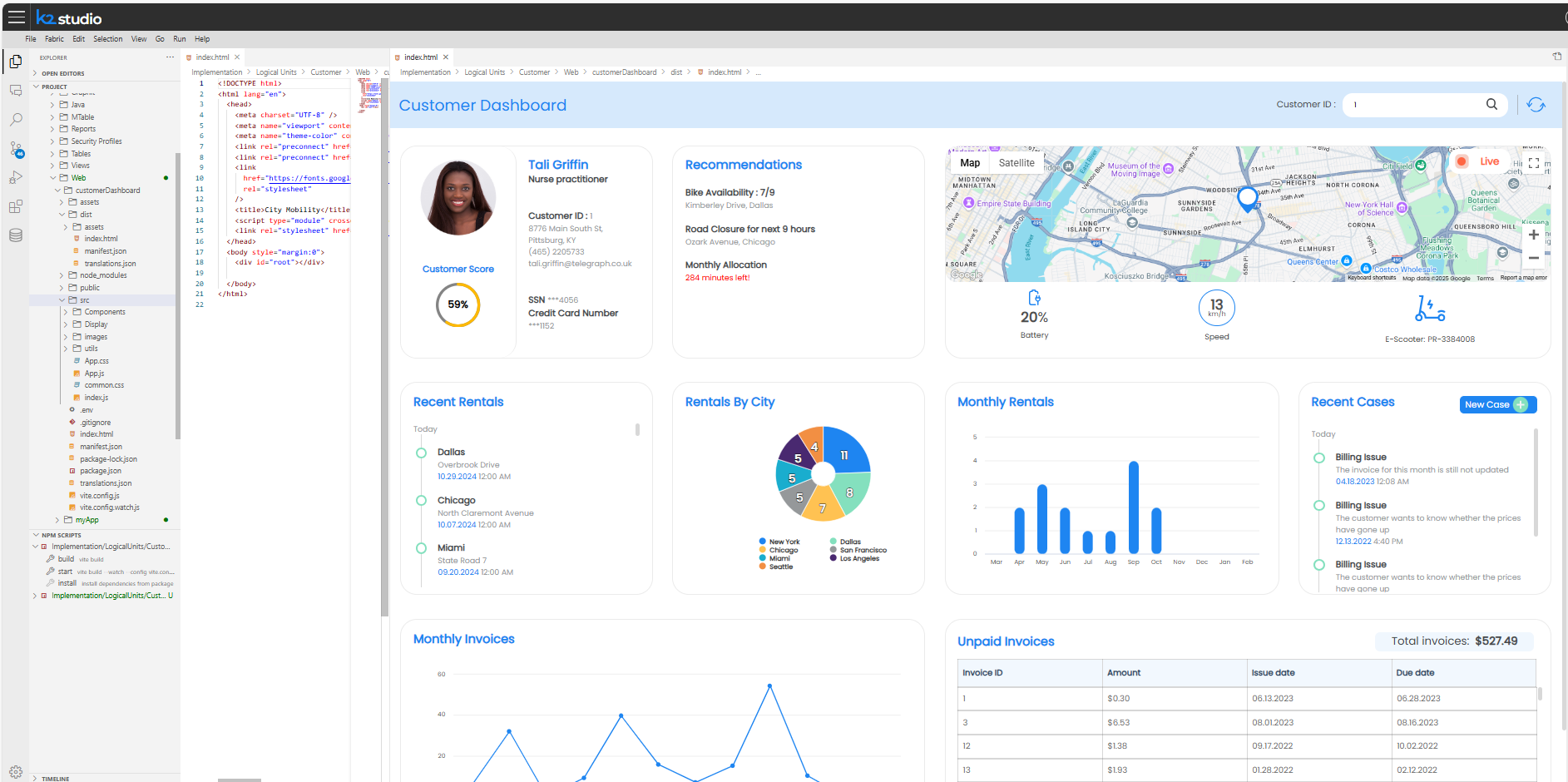Select the Map view toggle
The height and width of the screenshot is (782, 1568).
point(970,163)
